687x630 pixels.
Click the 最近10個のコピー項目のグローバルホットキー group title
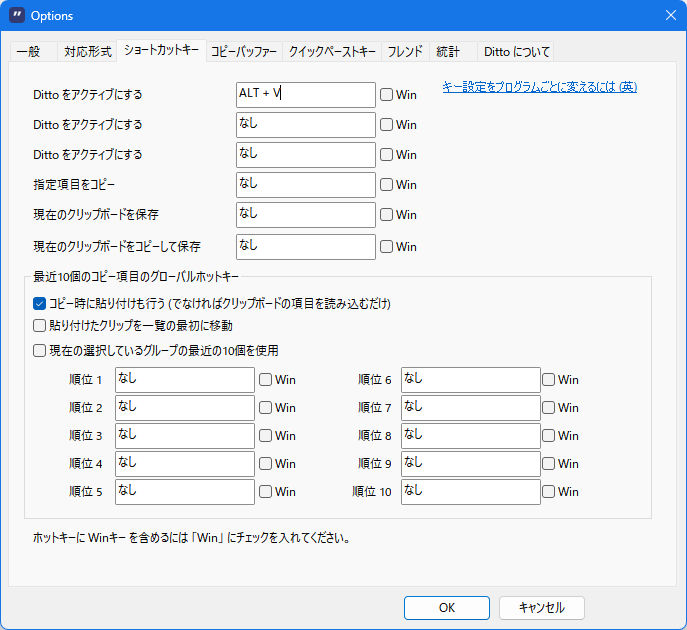(136, 276)
